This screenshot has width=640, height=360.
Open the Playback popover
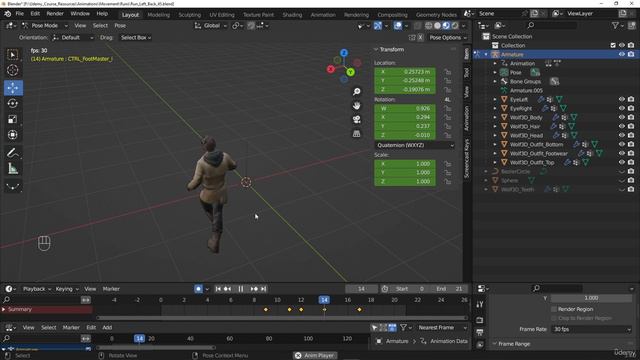37,289
